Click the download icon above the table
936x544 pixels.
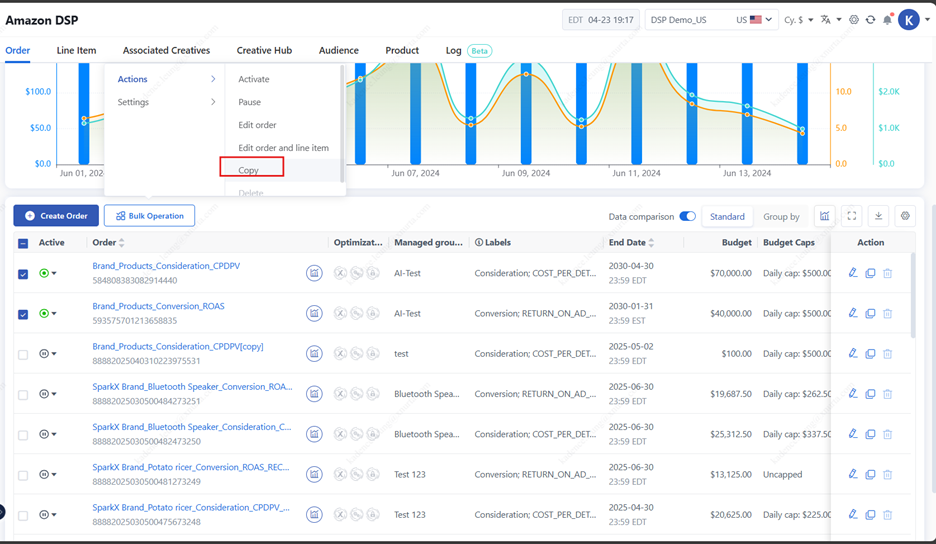pos(878,216)
